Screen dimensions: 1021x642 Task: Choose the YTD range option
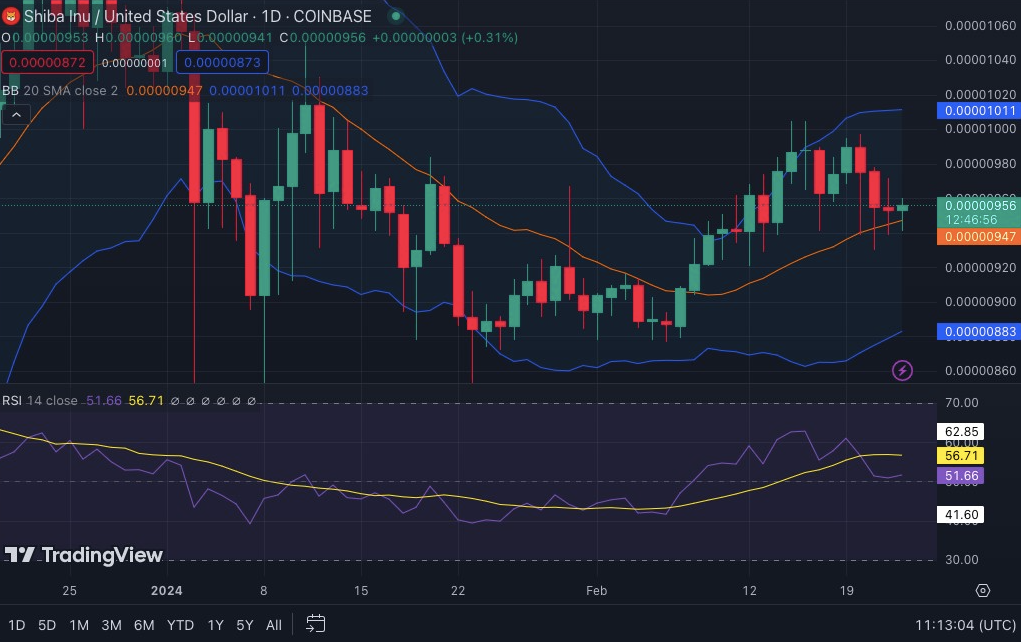(x=180, y=625)
